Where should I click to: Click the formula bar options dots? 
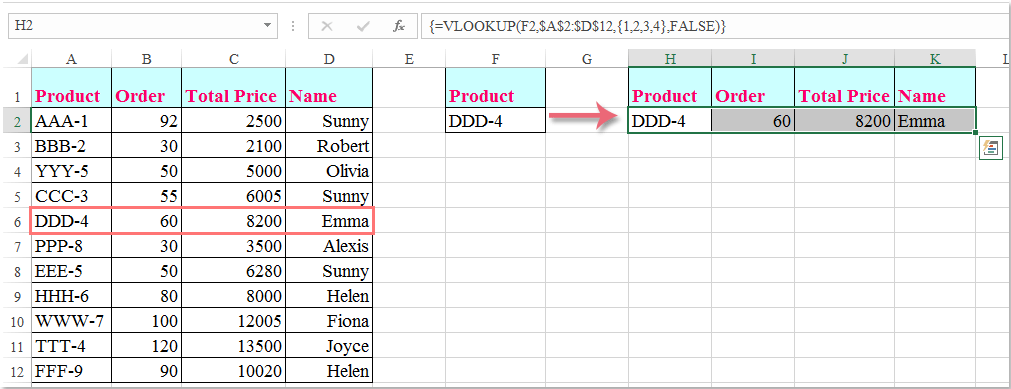pos(293,26)
